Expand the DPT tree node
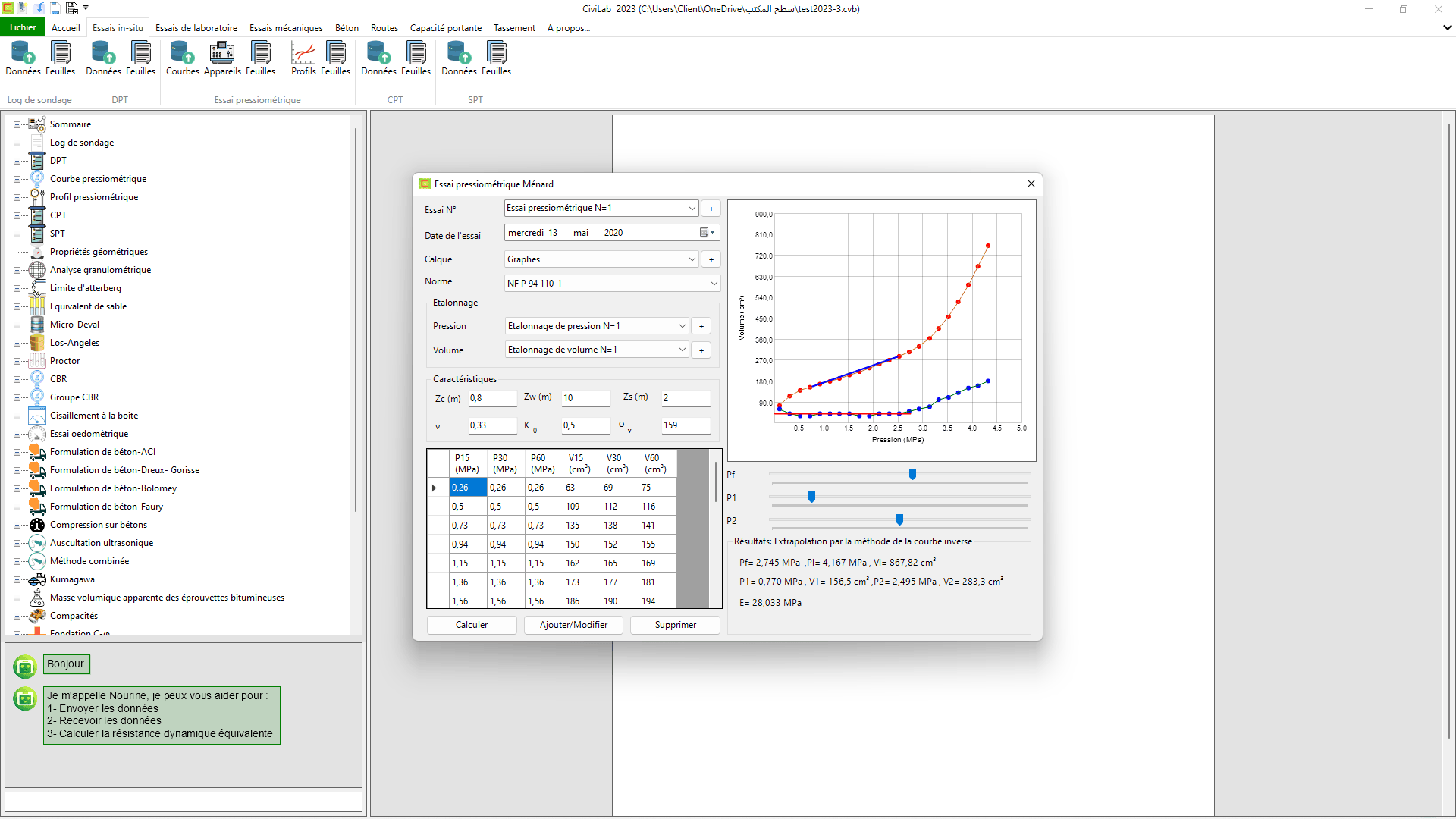 [17, 161]
